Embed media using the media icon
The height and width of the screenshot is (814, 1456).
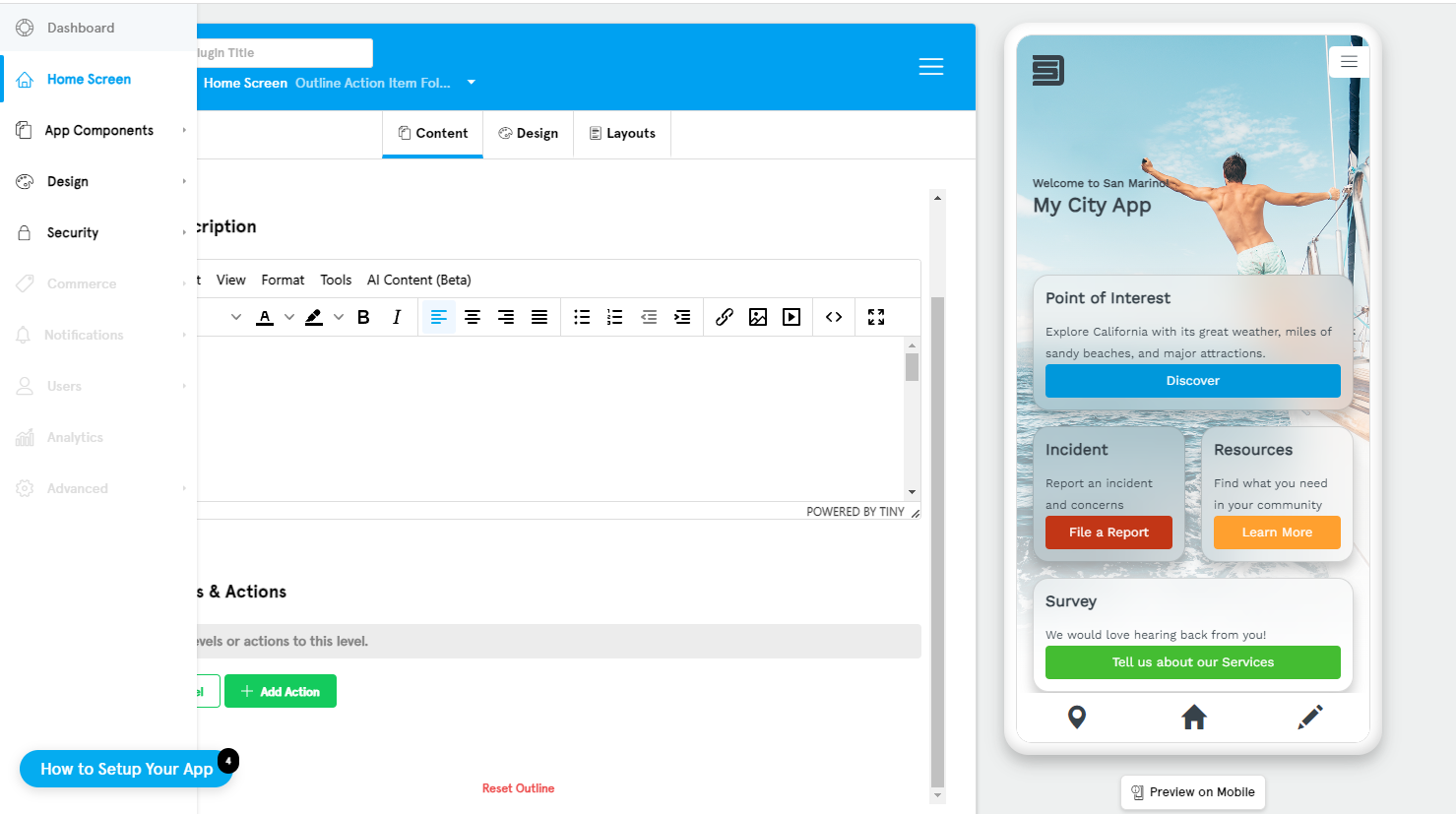click(x=791, y=317)
